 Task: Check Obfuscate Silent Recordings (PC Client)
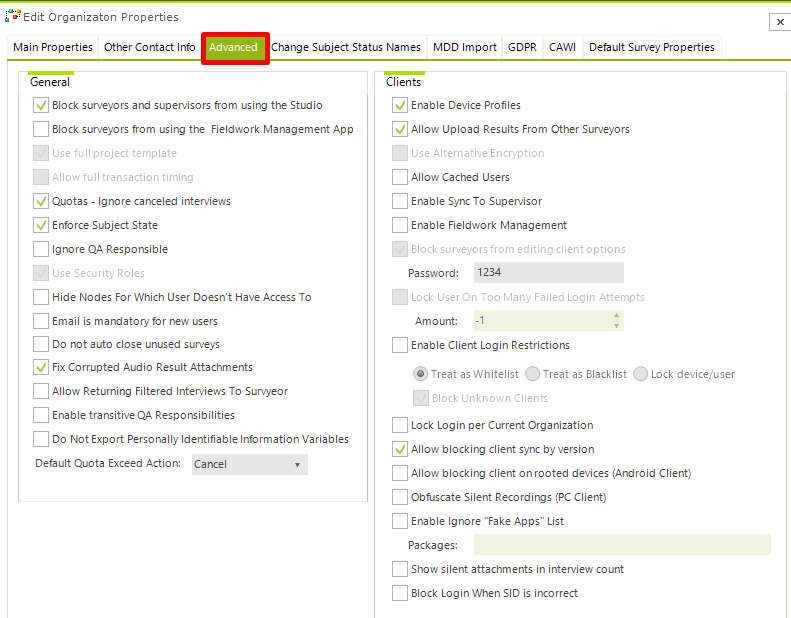pyautogui.click(x=400, y=497)
